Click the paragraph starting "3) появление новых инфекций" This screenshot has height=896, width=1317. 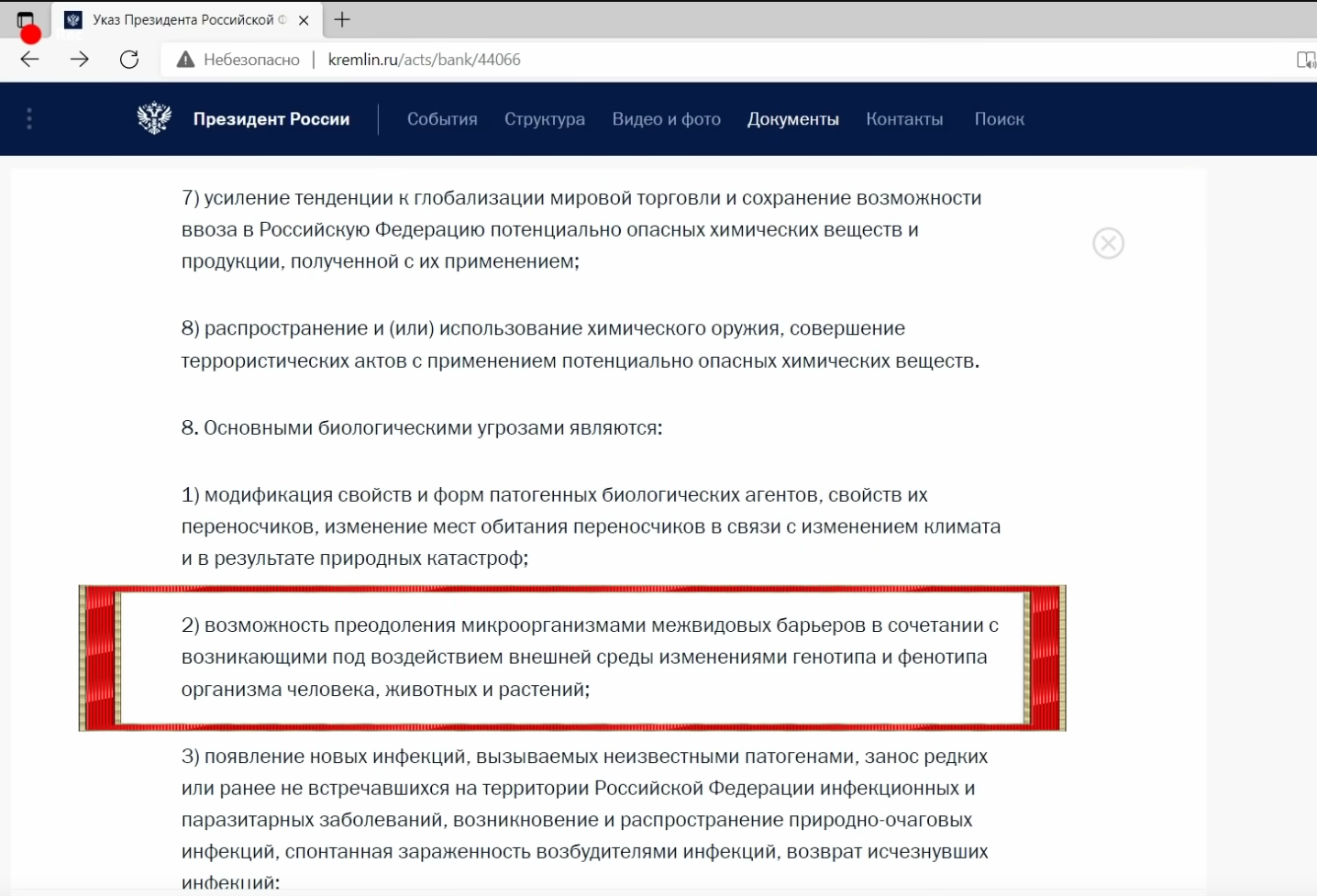[585, 819]
